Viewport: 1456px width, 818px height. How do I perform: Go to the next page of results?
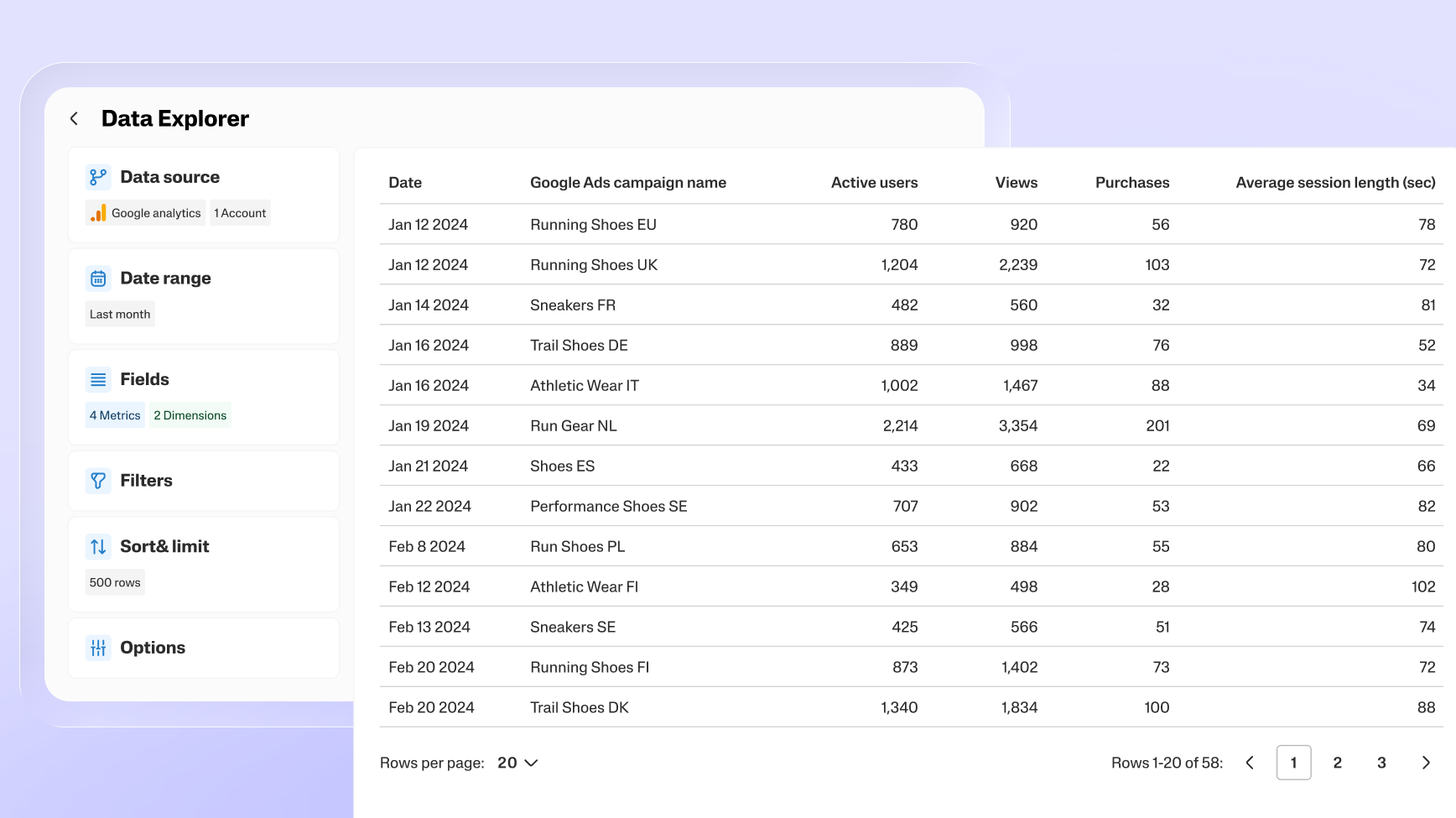point(1425,763)
